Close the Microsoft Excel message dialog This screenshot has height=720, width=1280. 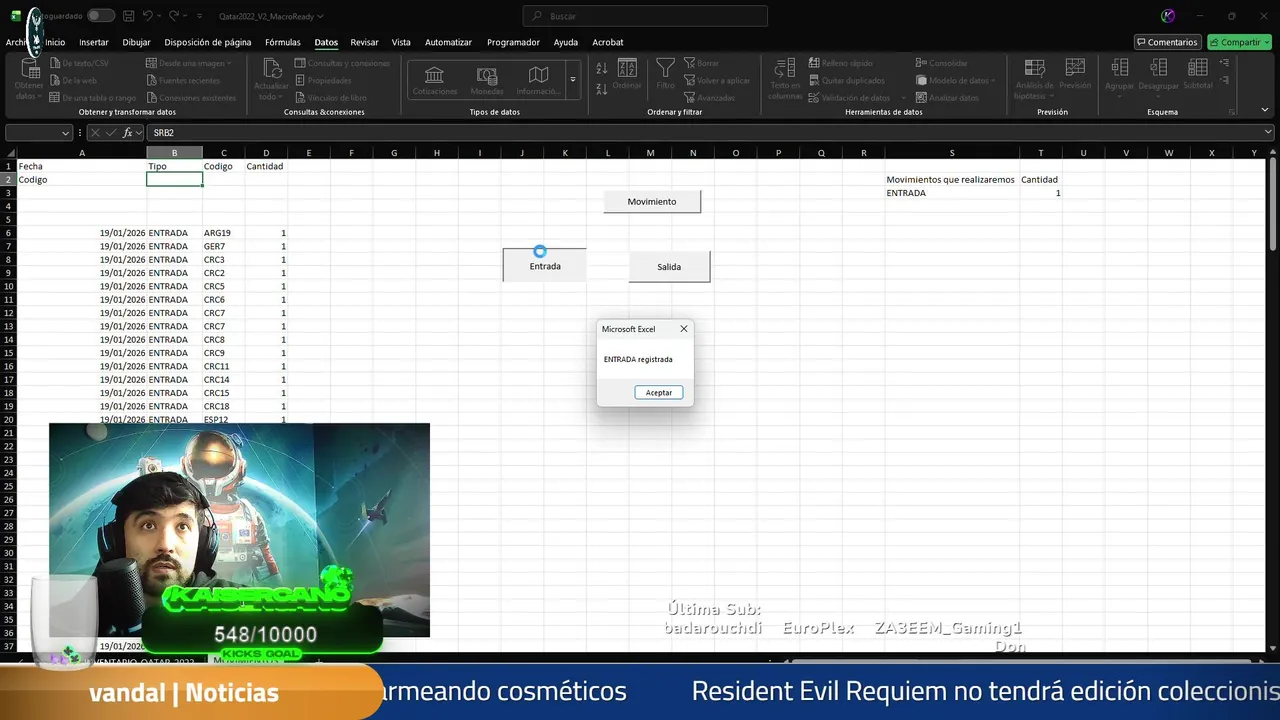tap(684, 329)
